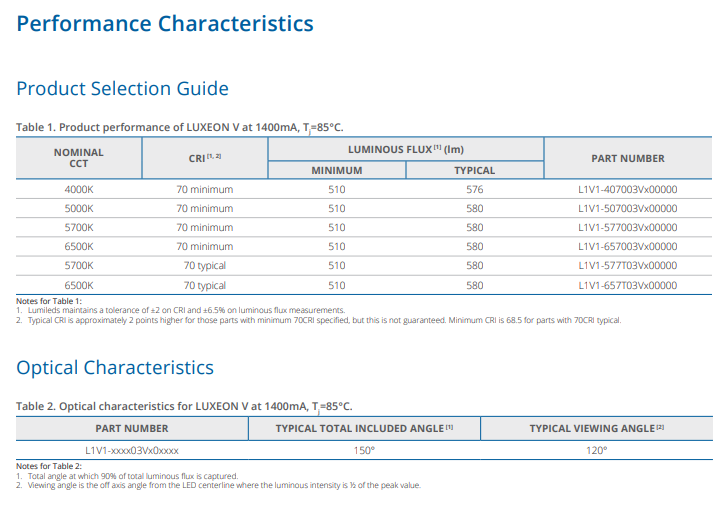The image size is (727, 512).
Task: Click the Table 1 caption text
Action: click(179, 127)
